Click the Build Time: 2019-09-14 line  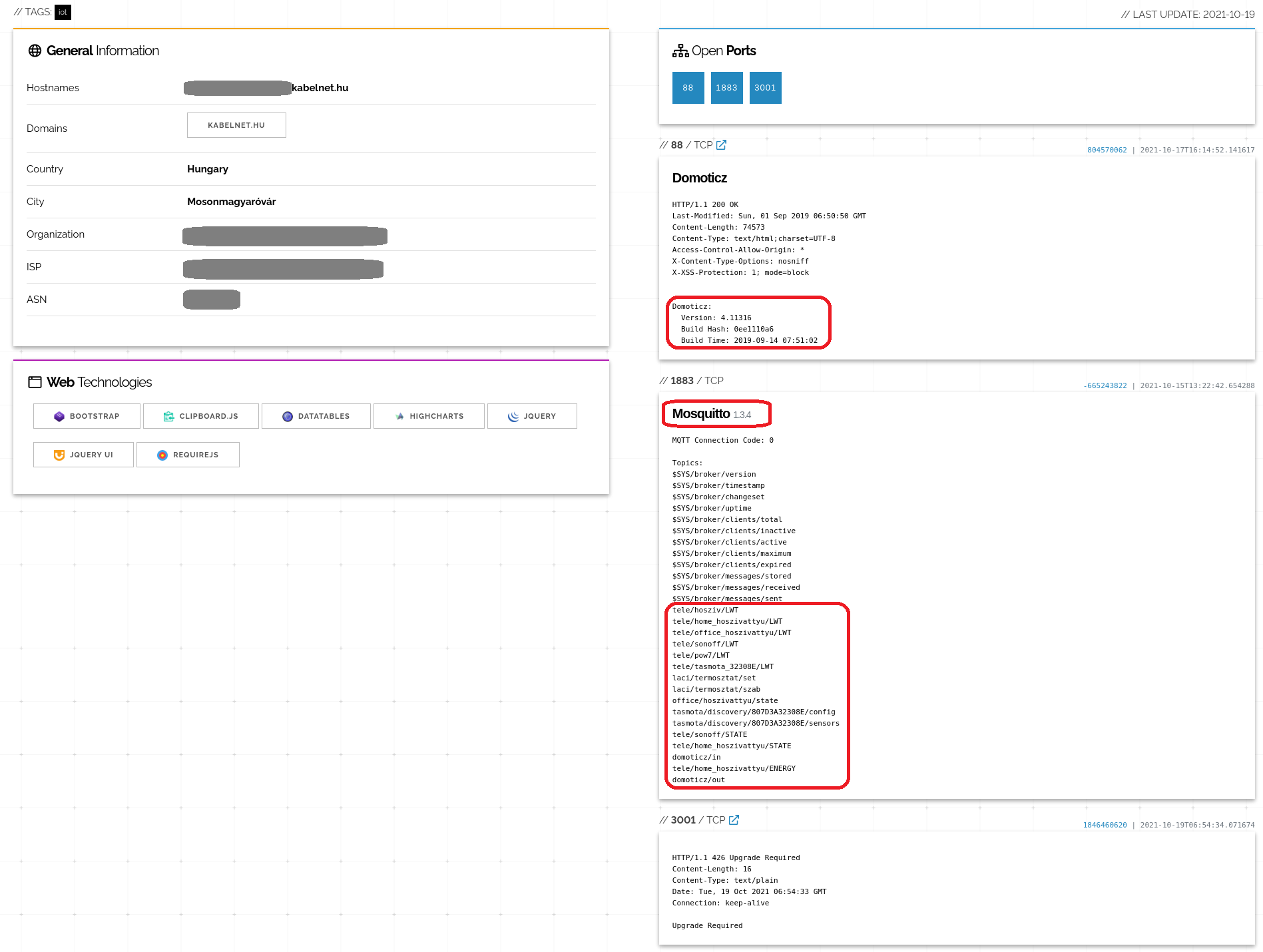tap(749, 340)
